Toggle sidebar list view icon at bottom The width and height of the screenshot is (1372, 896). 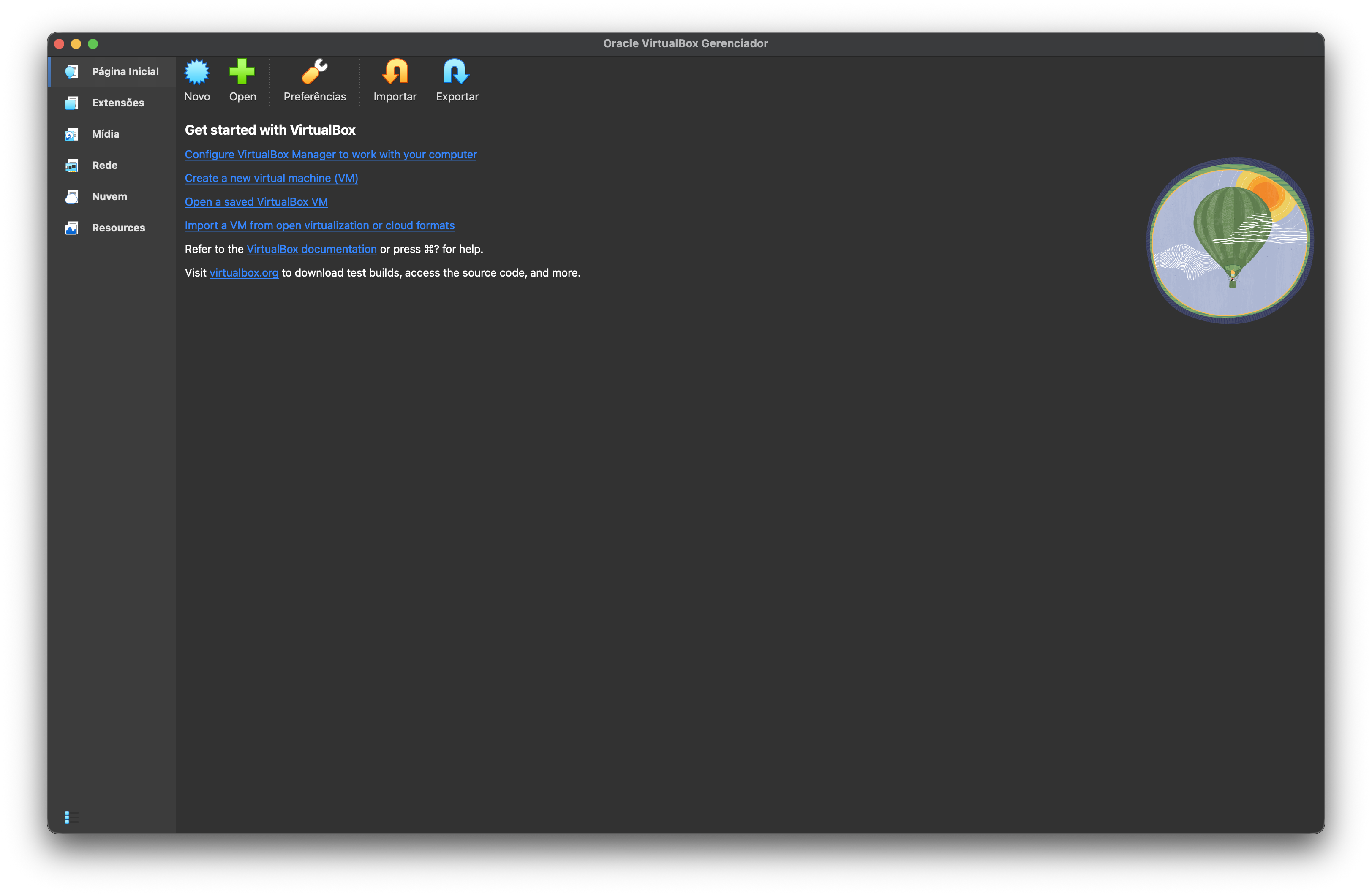coord(71,817)
